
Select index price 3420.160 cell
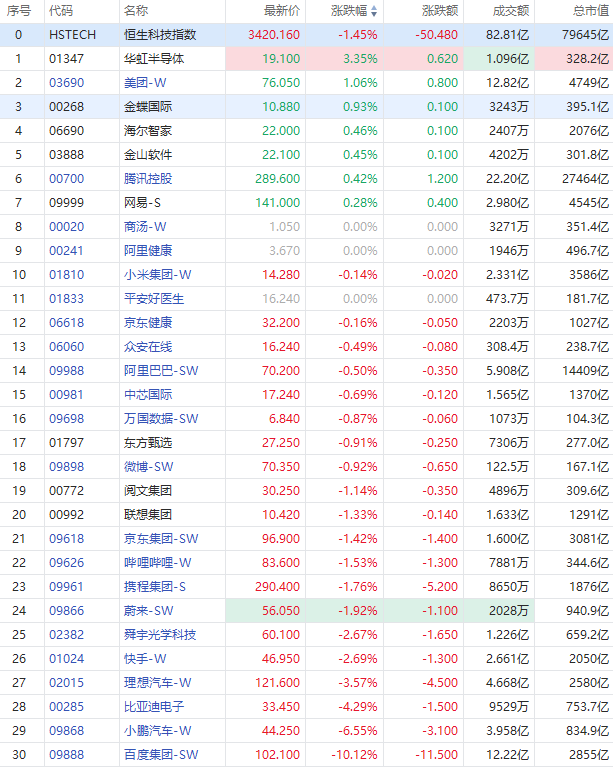274,35
